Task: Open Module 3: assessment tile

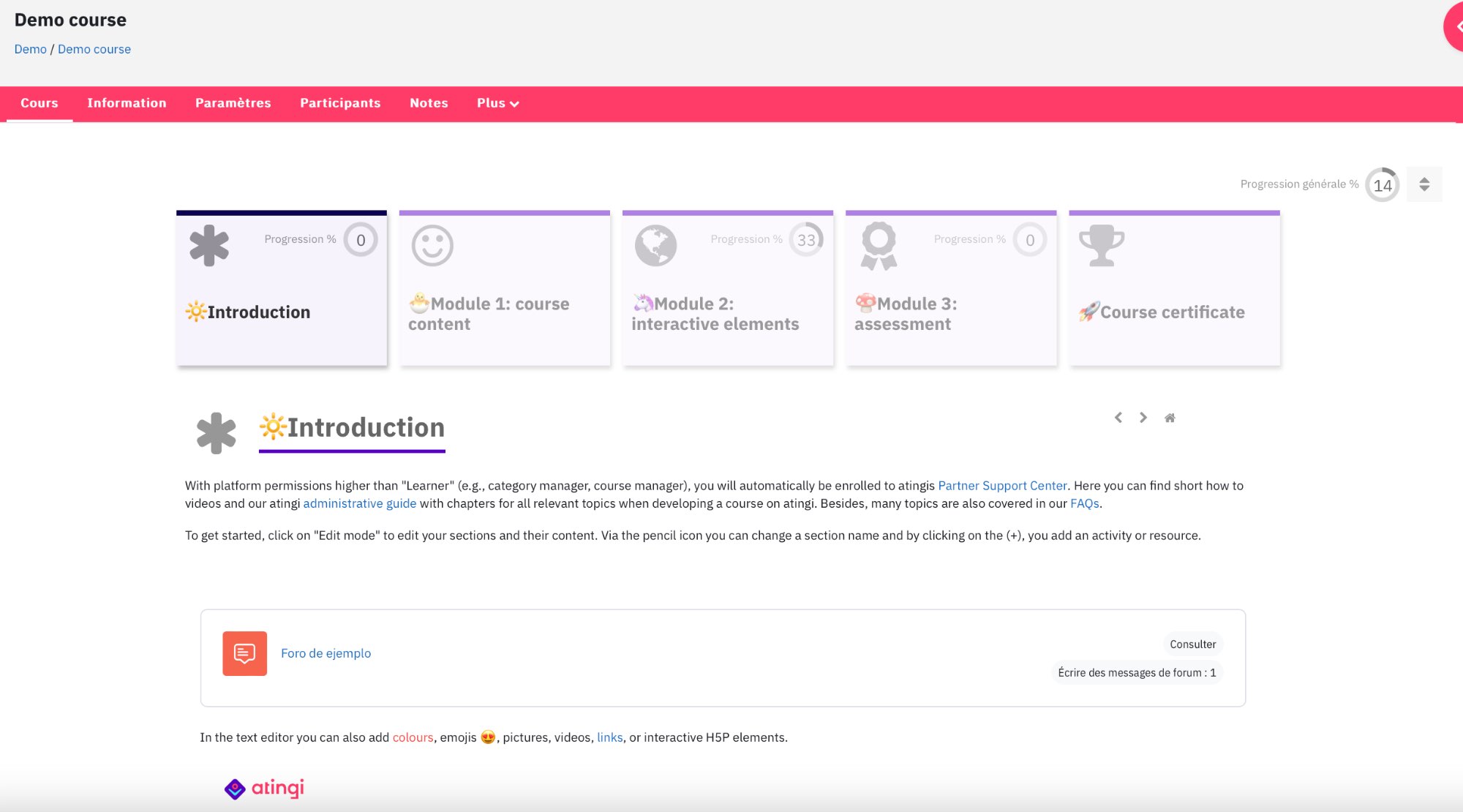Action: [x=951, y=289]
